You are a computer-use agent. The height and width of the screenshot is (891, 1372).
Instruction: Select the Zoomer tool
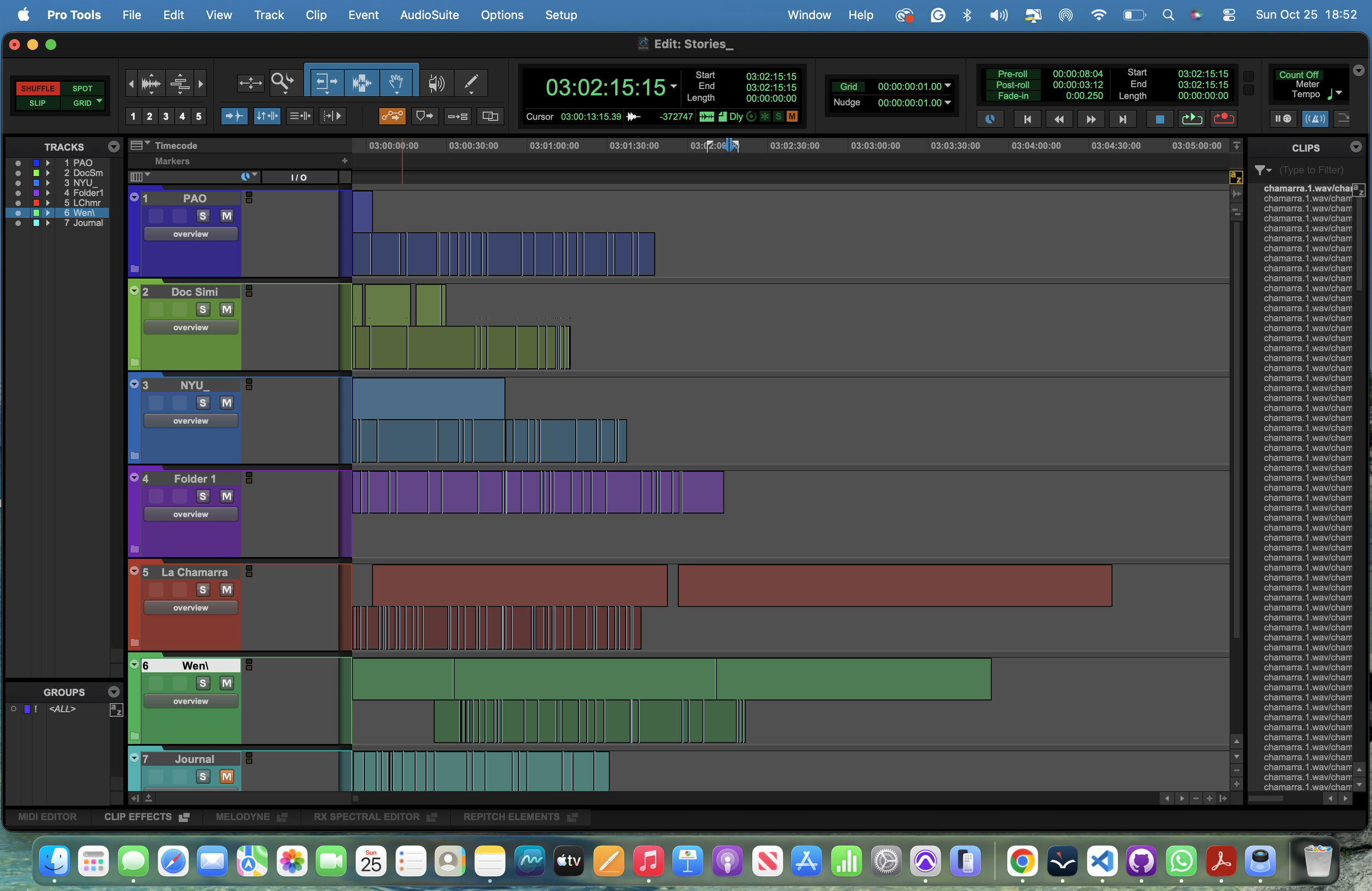pos(282,83)
